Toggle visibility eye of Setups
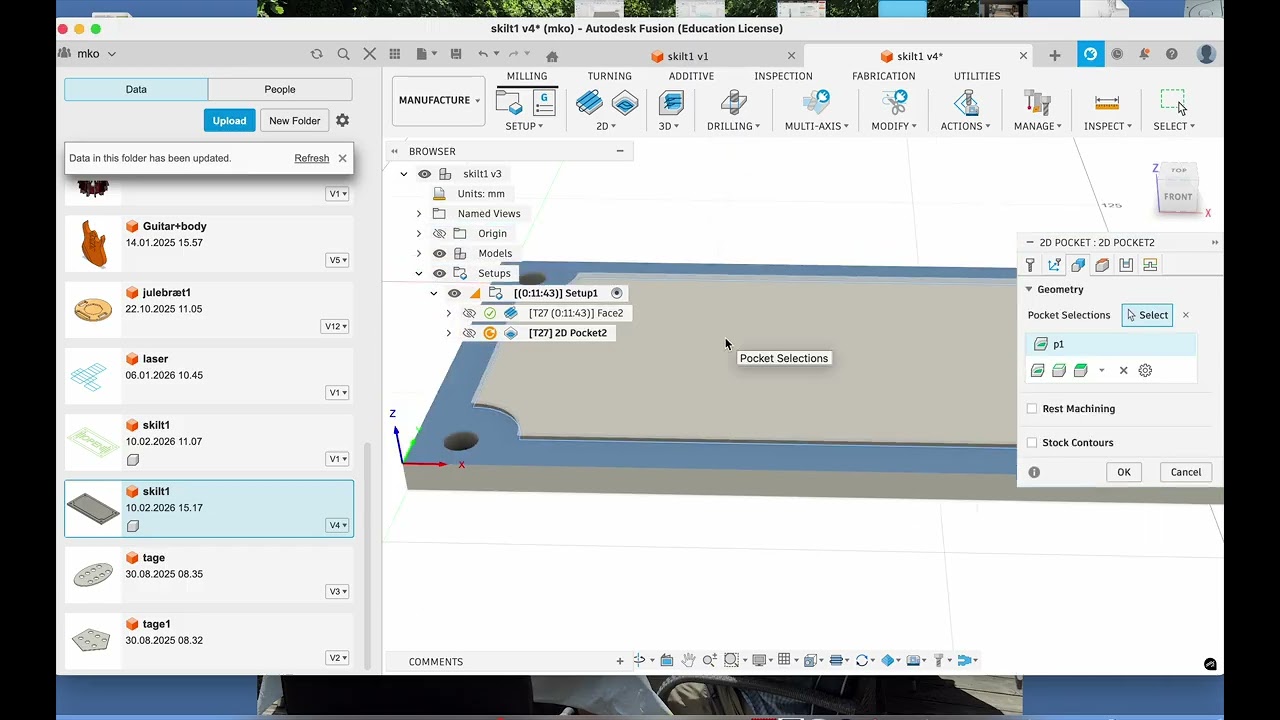 tap(439, 273)
